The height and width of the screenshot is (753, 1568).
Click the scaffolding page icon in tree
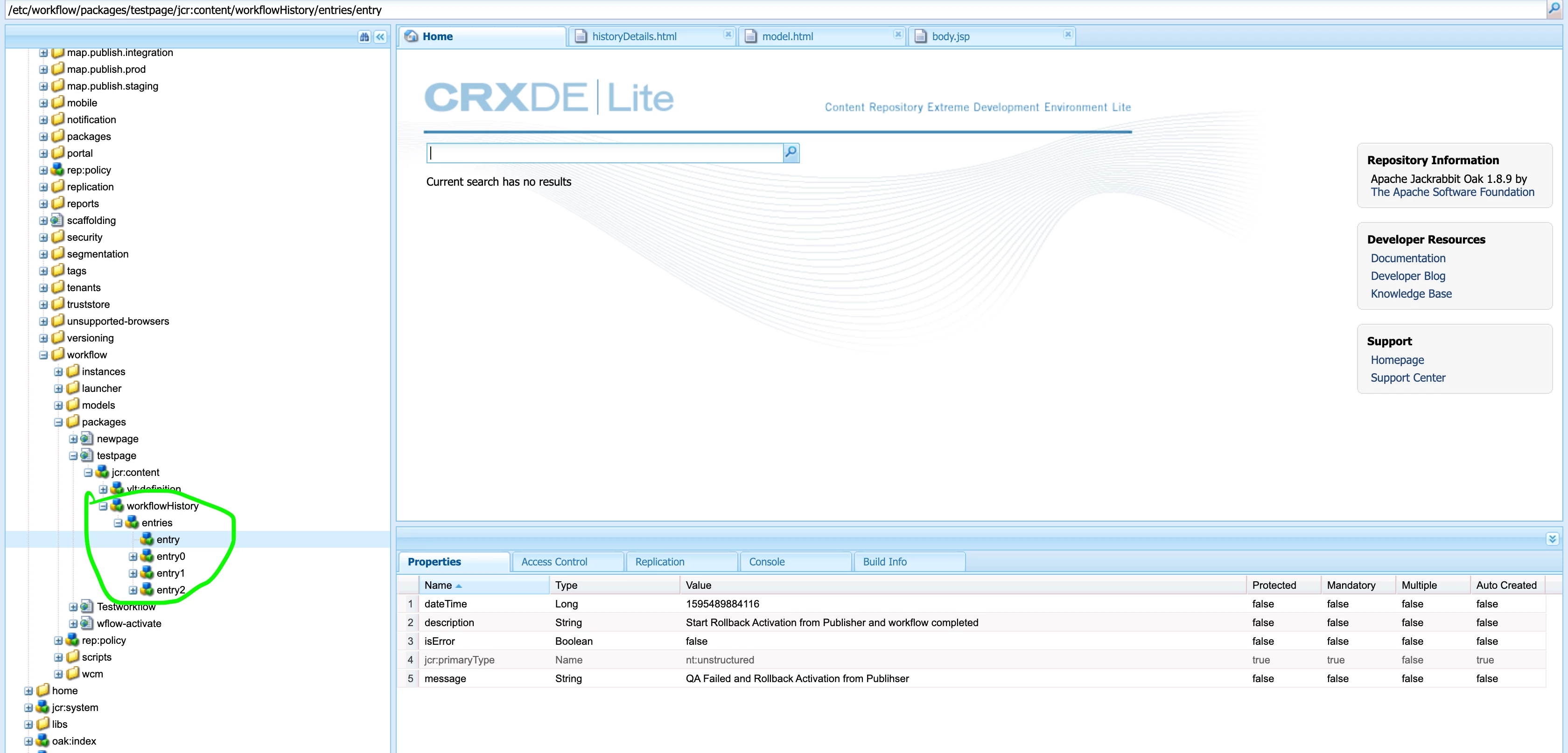pos(58,220)
